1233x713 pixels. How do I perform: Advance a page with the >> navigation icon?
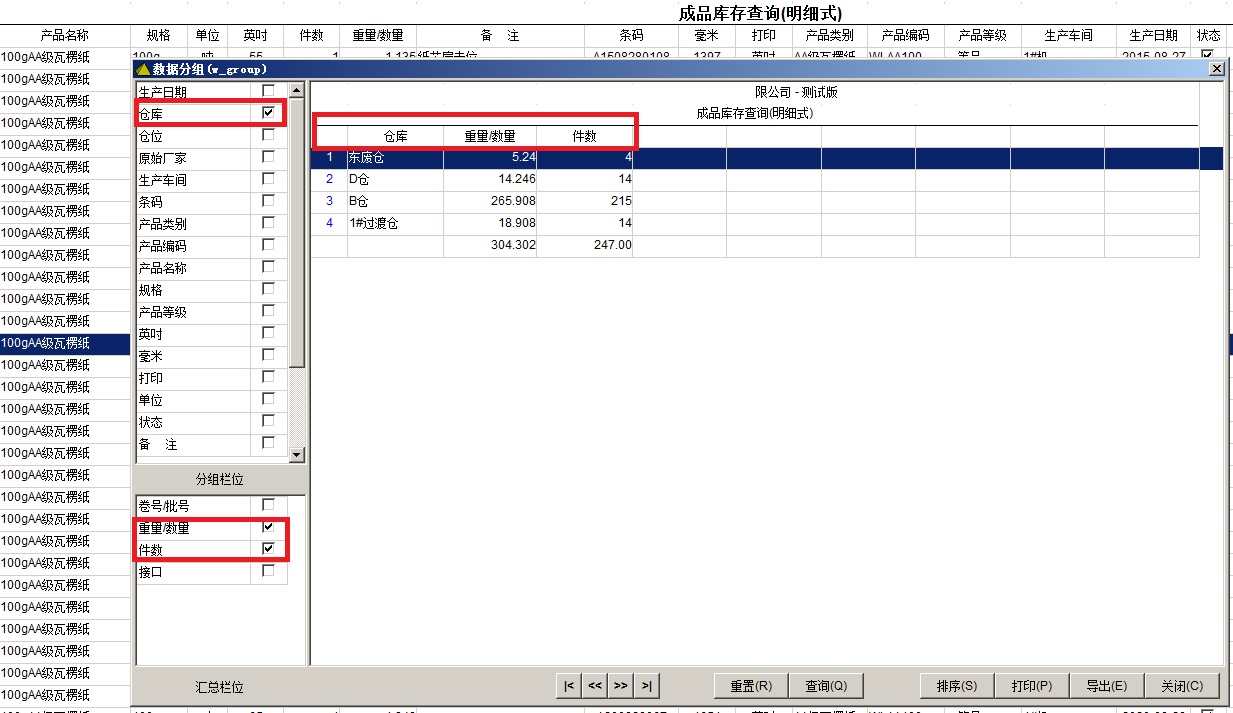(x=620, y=685)
